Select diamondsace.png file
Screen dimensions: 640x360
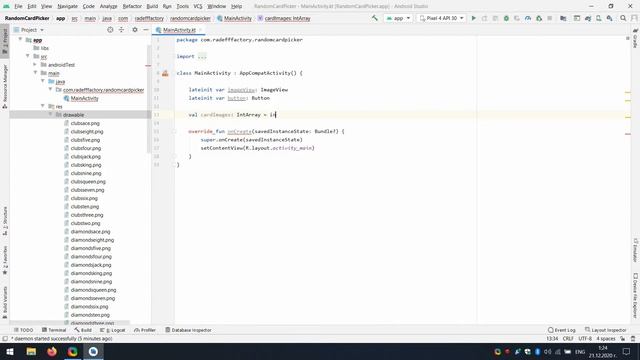tap(90, 231)
